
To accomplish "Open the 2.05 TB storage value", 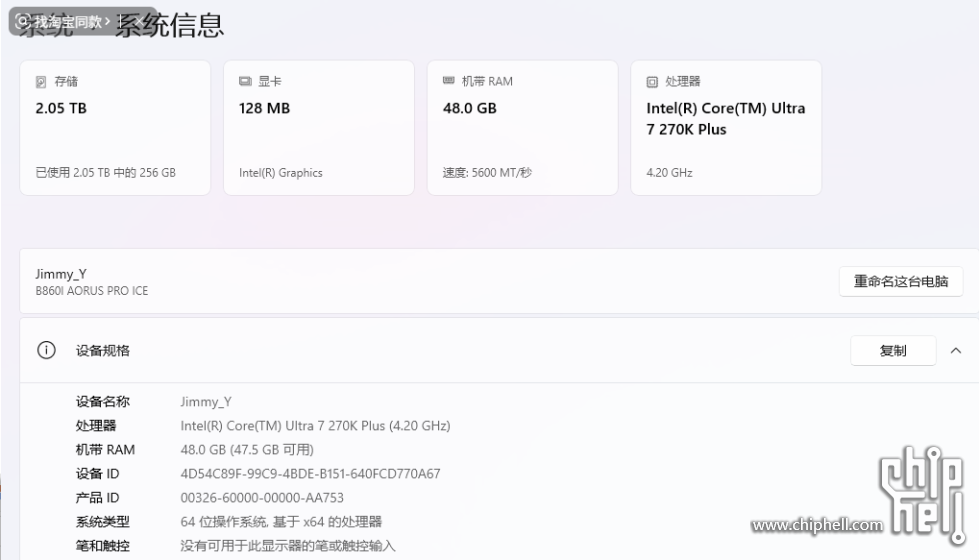I will click(x=61, y=108).
